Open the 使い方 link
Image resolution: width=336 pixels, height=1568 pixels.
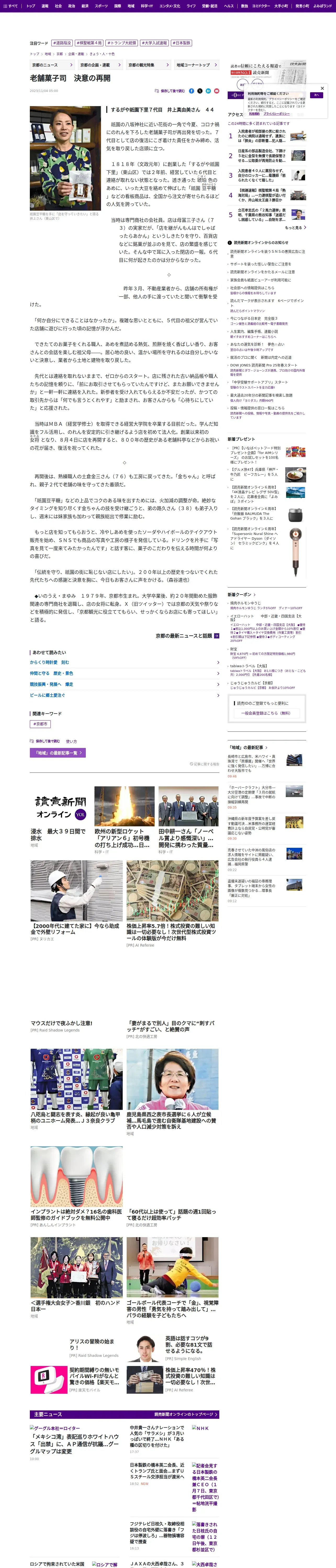click(71, 741)
